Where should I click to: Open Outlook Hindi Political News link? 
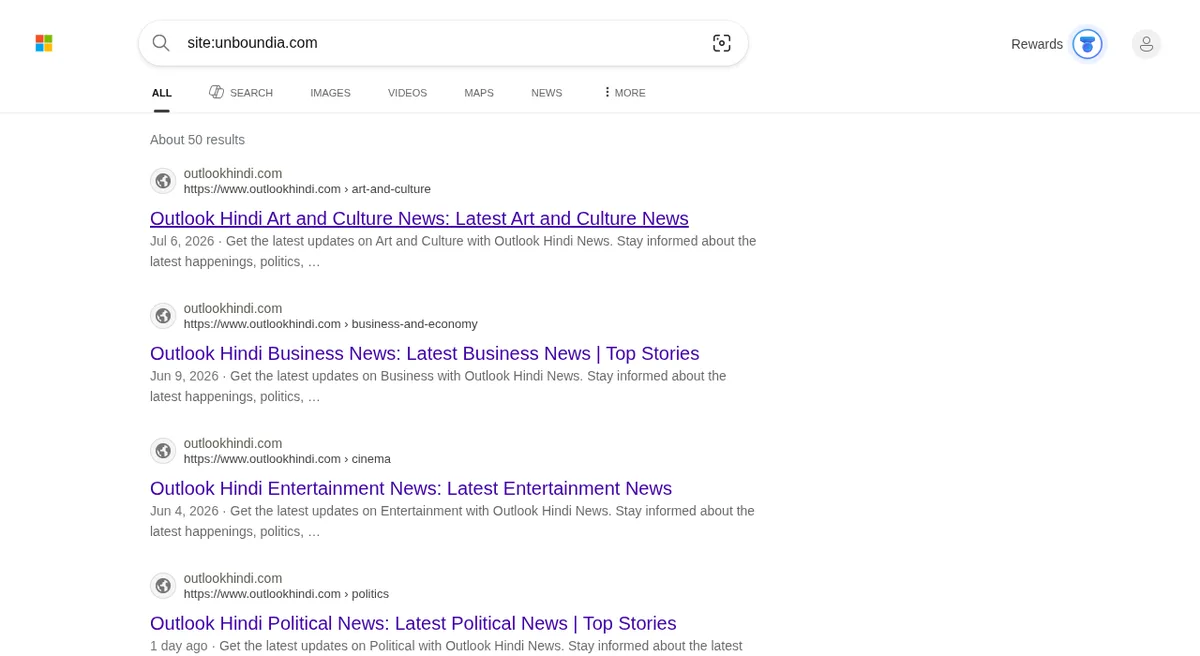pos(413,623)
